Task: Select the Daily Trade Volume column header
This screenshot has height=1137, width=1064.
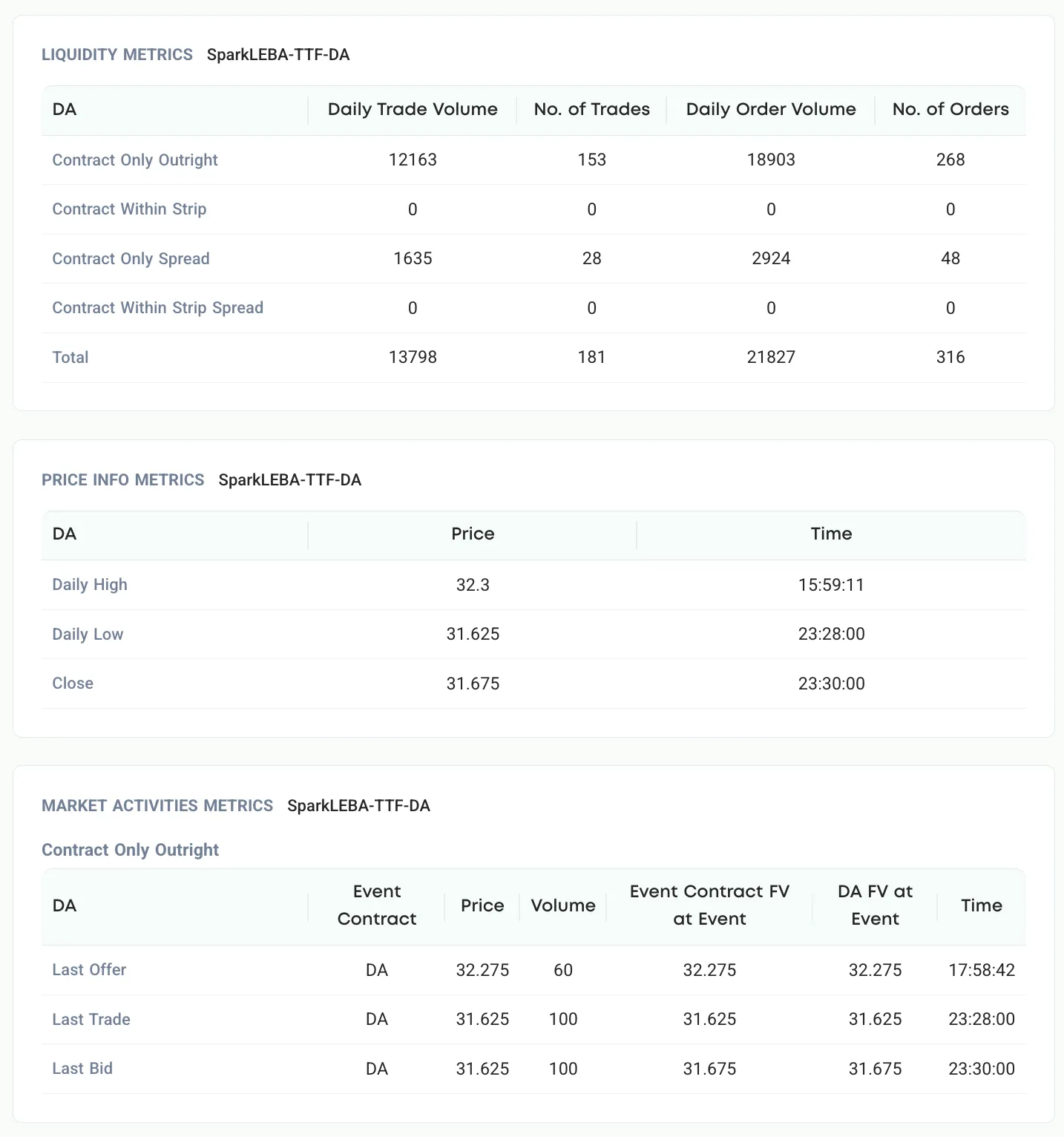Action: point(413,109)
